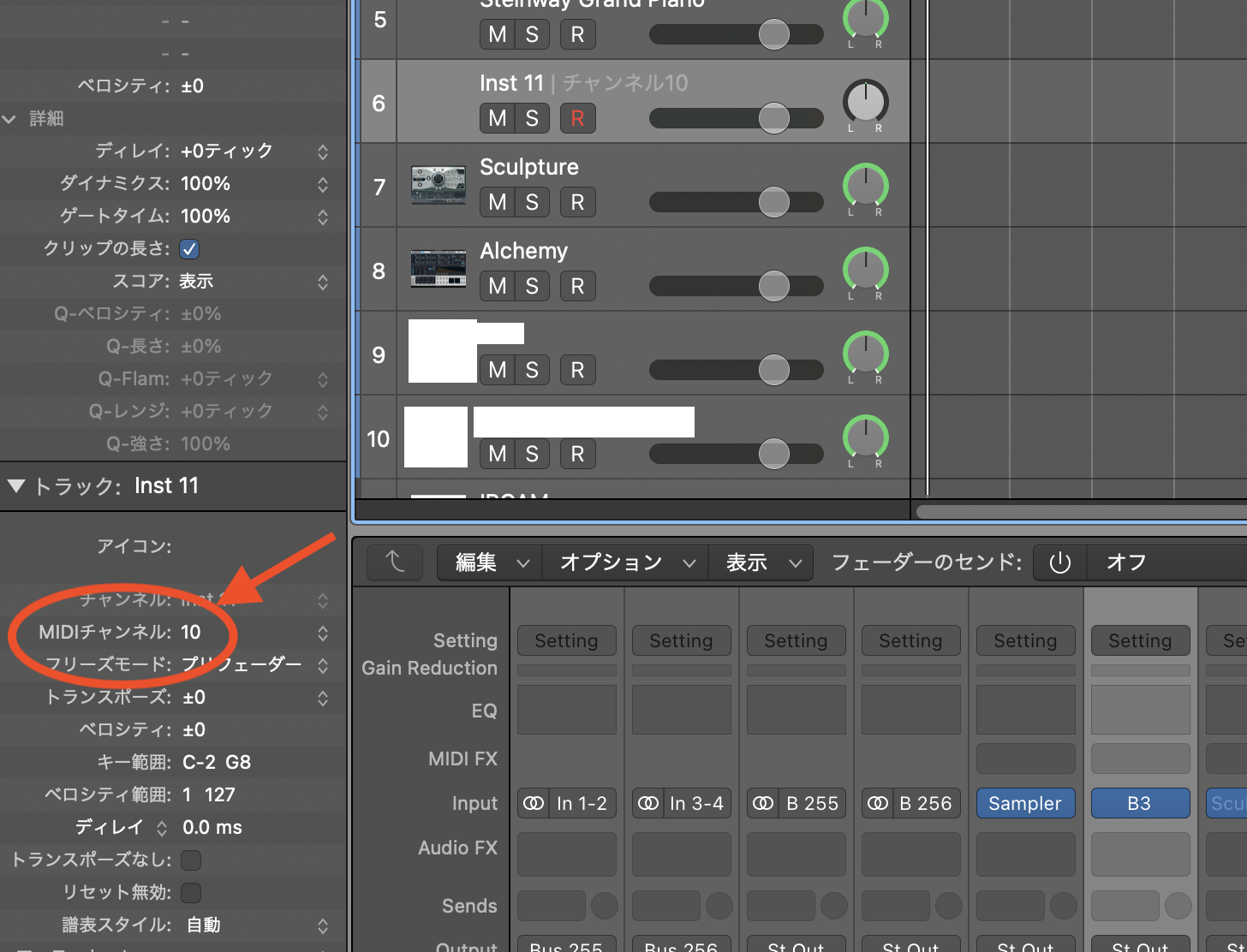Screen dimensions: 1247x952
Task: Click the send level knob under In 1-2 strip
Action: pos(604,905)
